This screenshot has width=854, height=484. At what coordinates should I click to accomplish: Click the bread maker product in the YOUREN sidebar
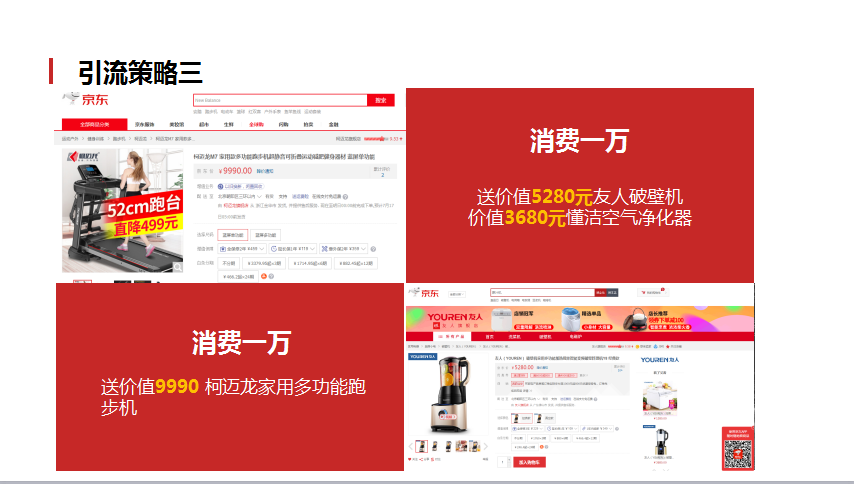pyautogui.click(x=660, y=399)
